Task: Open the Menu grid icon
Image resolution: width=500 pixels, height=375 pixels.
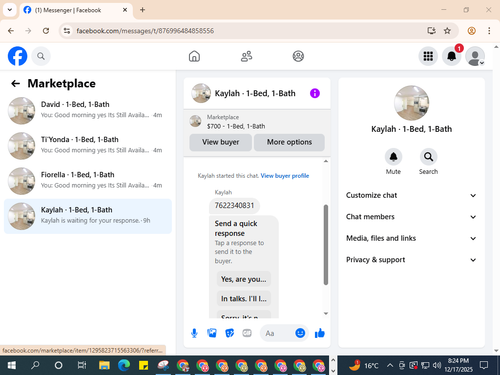Action: point(428,56)
